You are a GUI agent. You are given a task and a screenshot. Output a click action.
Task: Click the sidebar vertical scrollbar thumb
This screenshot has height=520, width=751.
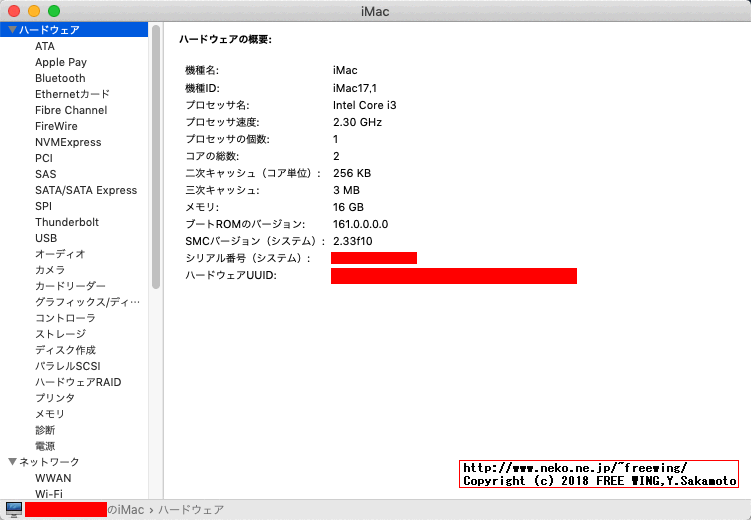(x=156, y=157)
